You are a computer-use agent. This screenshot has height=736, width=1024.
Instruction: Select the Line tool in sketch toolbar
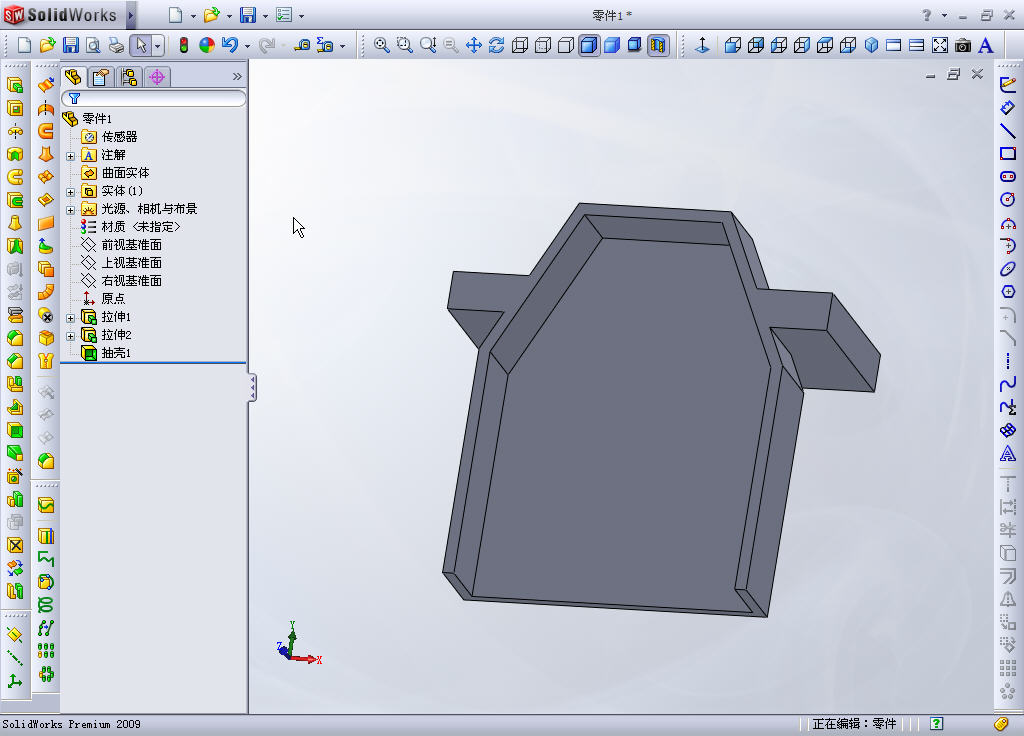click(1008, 131)
